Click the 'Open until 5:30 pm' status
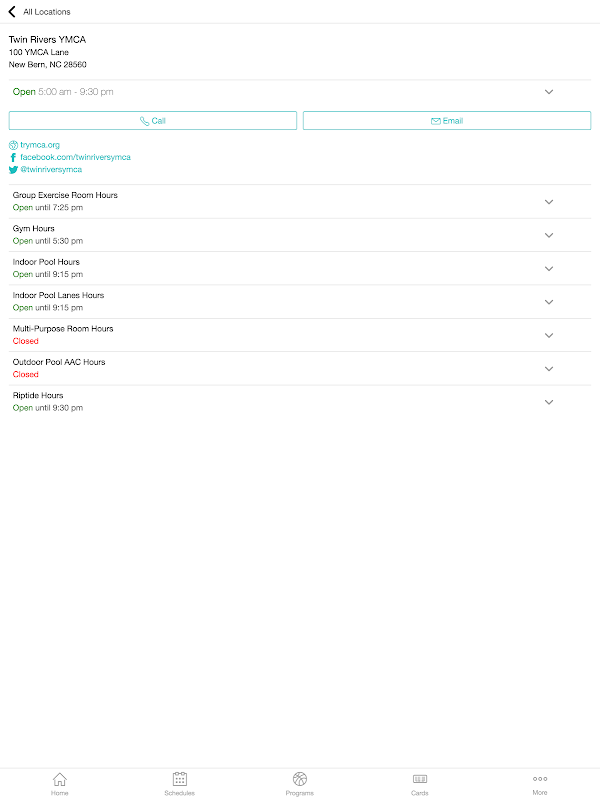This screenshot has width=600, height=800. (x=48, y=241)
